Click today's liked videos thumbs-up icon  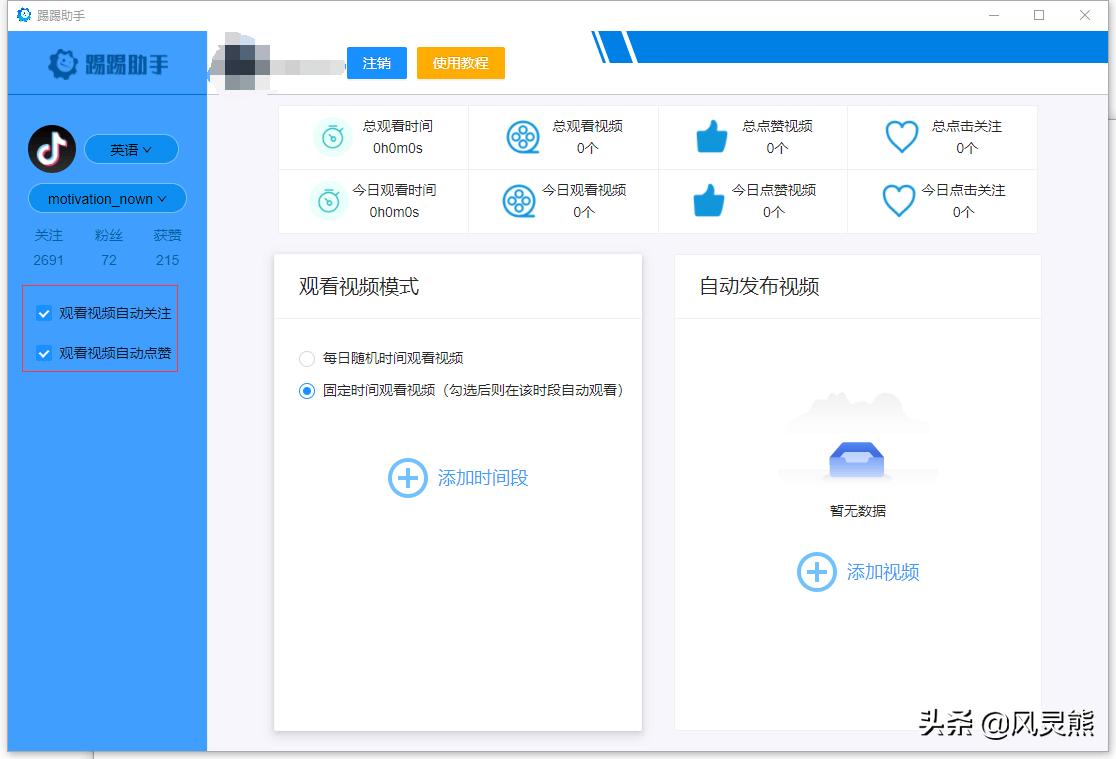pyautogui.click(x=710, y=200)
